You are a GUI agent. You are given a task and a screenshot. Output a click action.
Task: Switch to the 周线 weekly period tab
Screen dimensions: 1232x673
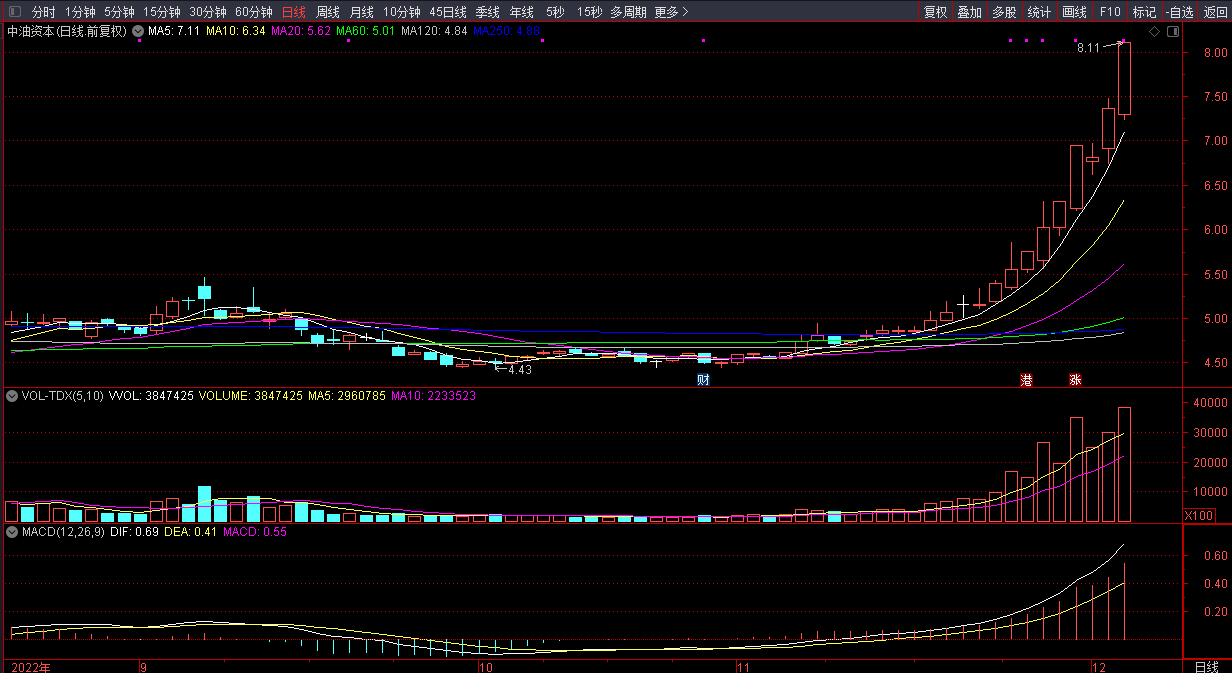coord(327,12)
